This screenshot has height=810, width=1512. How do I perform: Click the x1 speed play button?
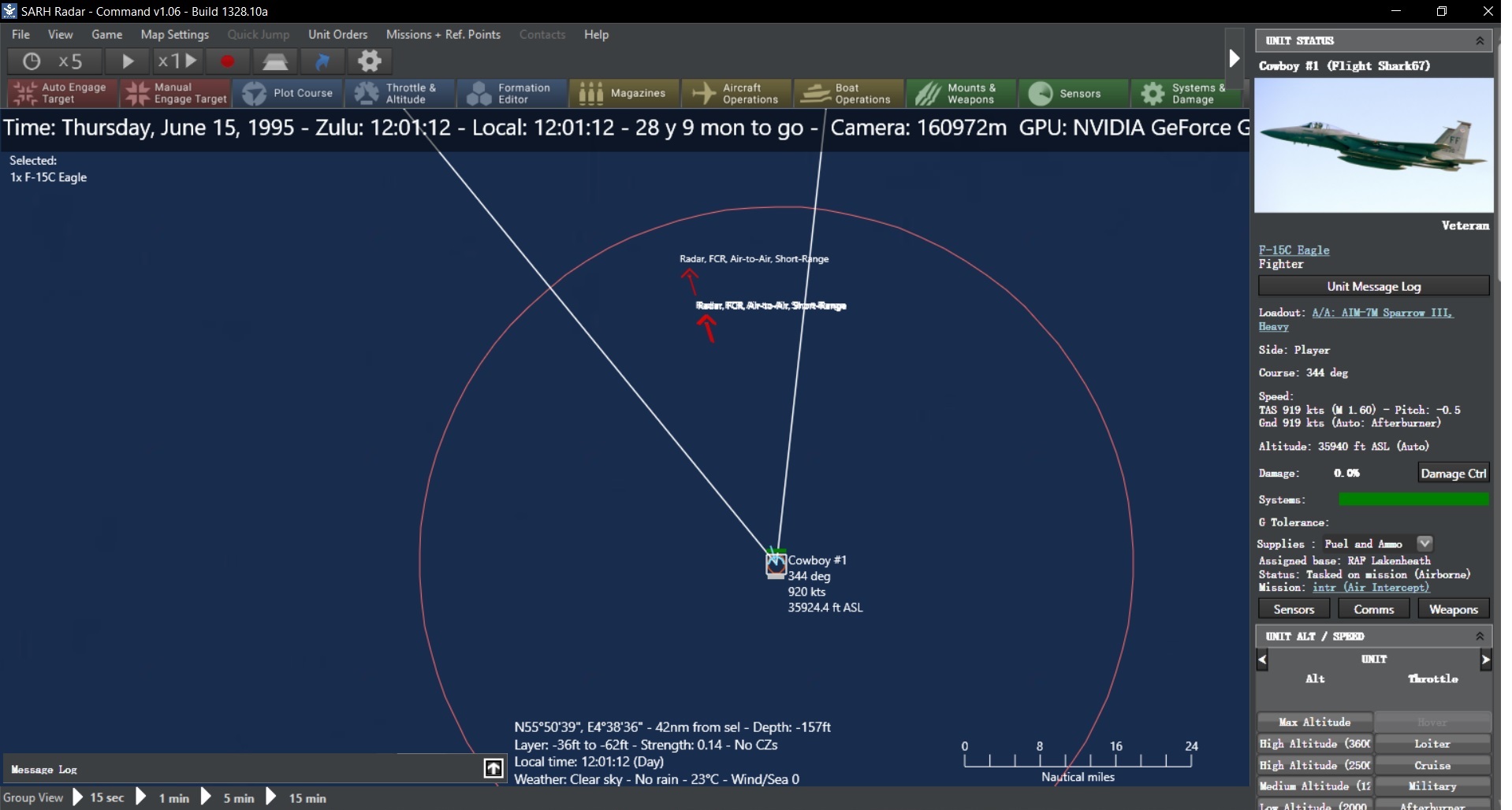point(177,61)
